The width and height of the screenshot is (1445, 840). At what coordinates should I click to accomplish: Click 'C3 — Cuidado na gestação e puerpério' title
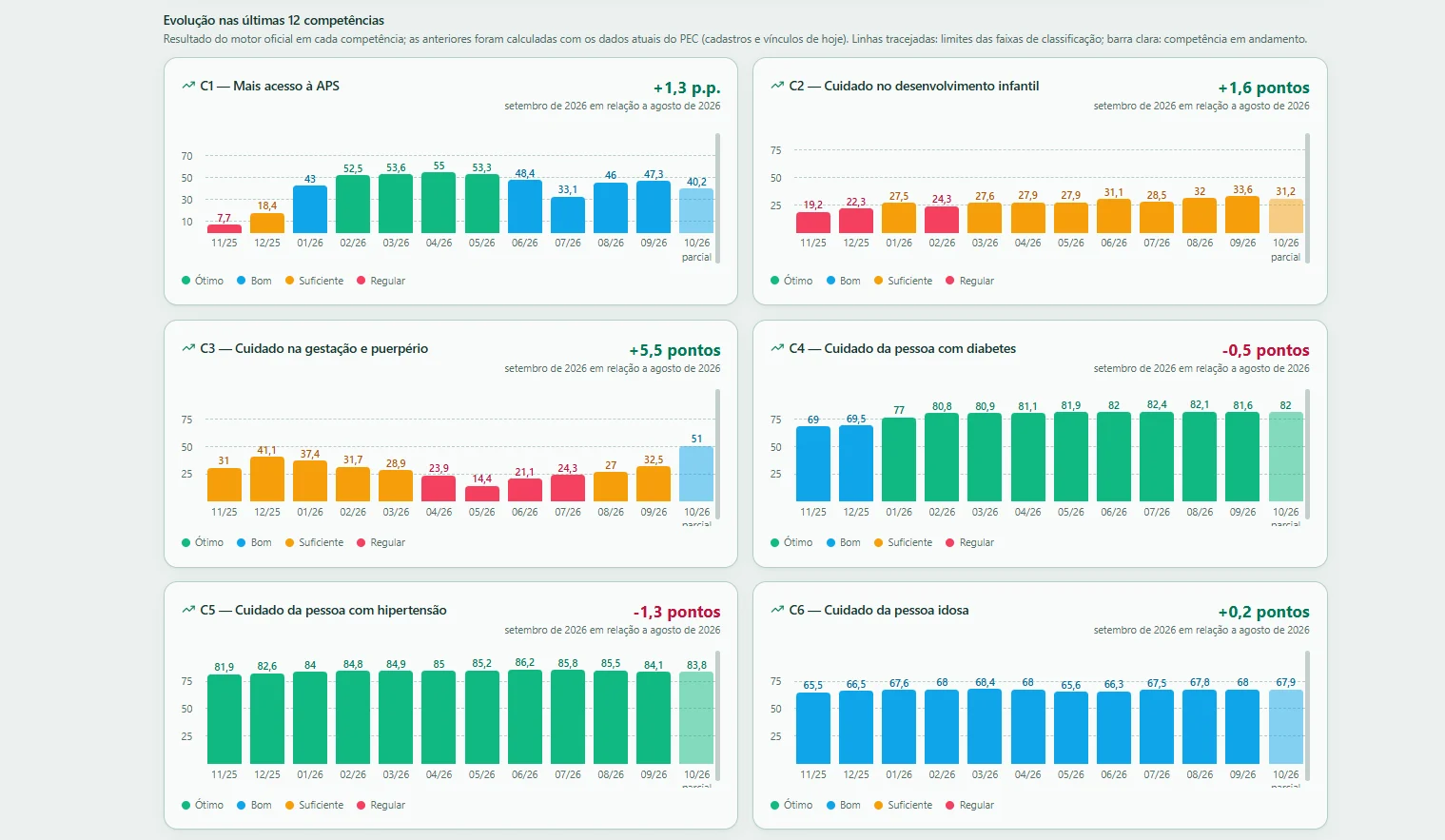[x=314, y=348]
